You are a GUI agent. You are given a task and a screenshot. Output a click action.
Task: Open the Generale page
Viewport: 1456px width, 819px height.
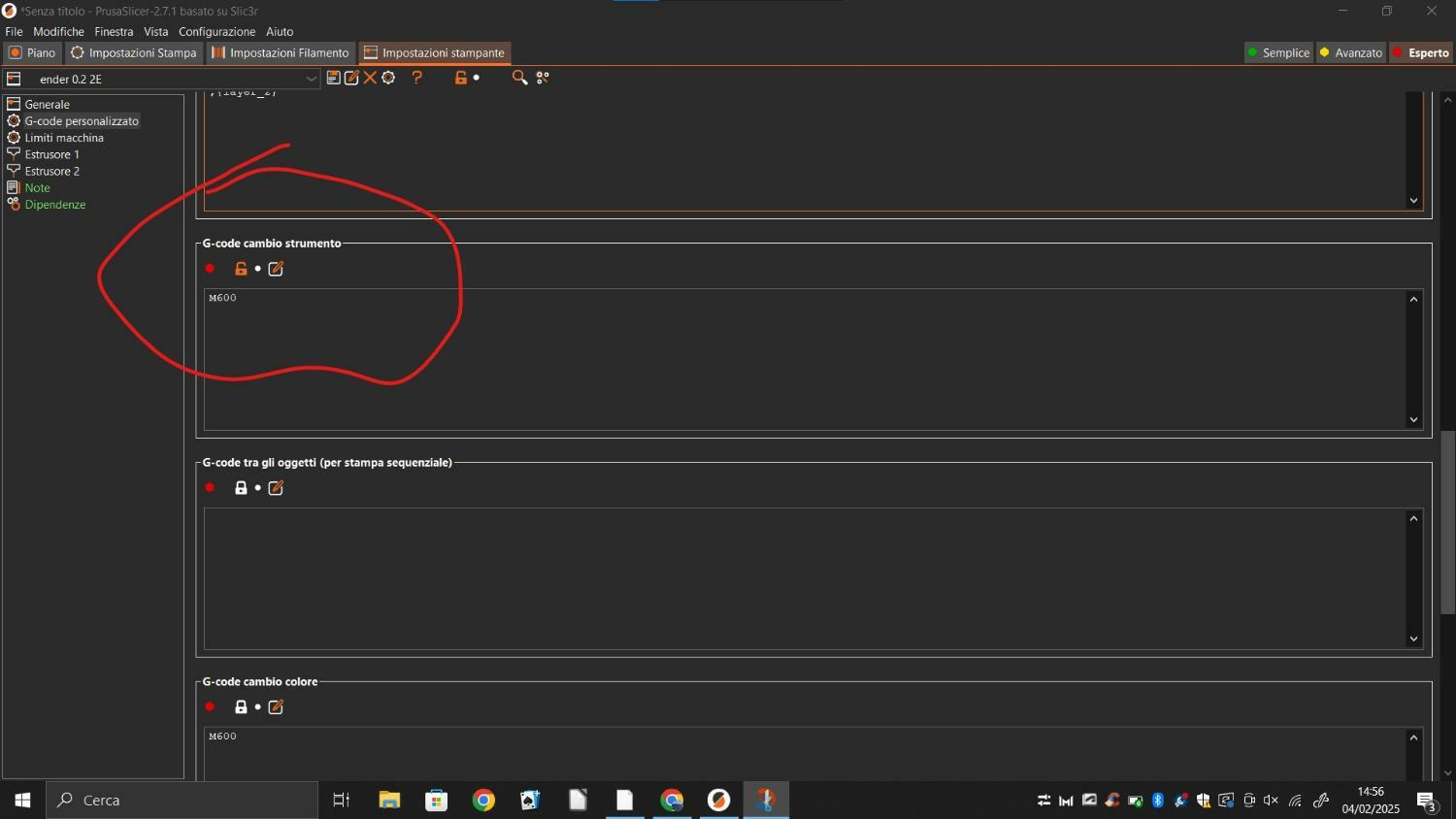click(x=47, y=104)
